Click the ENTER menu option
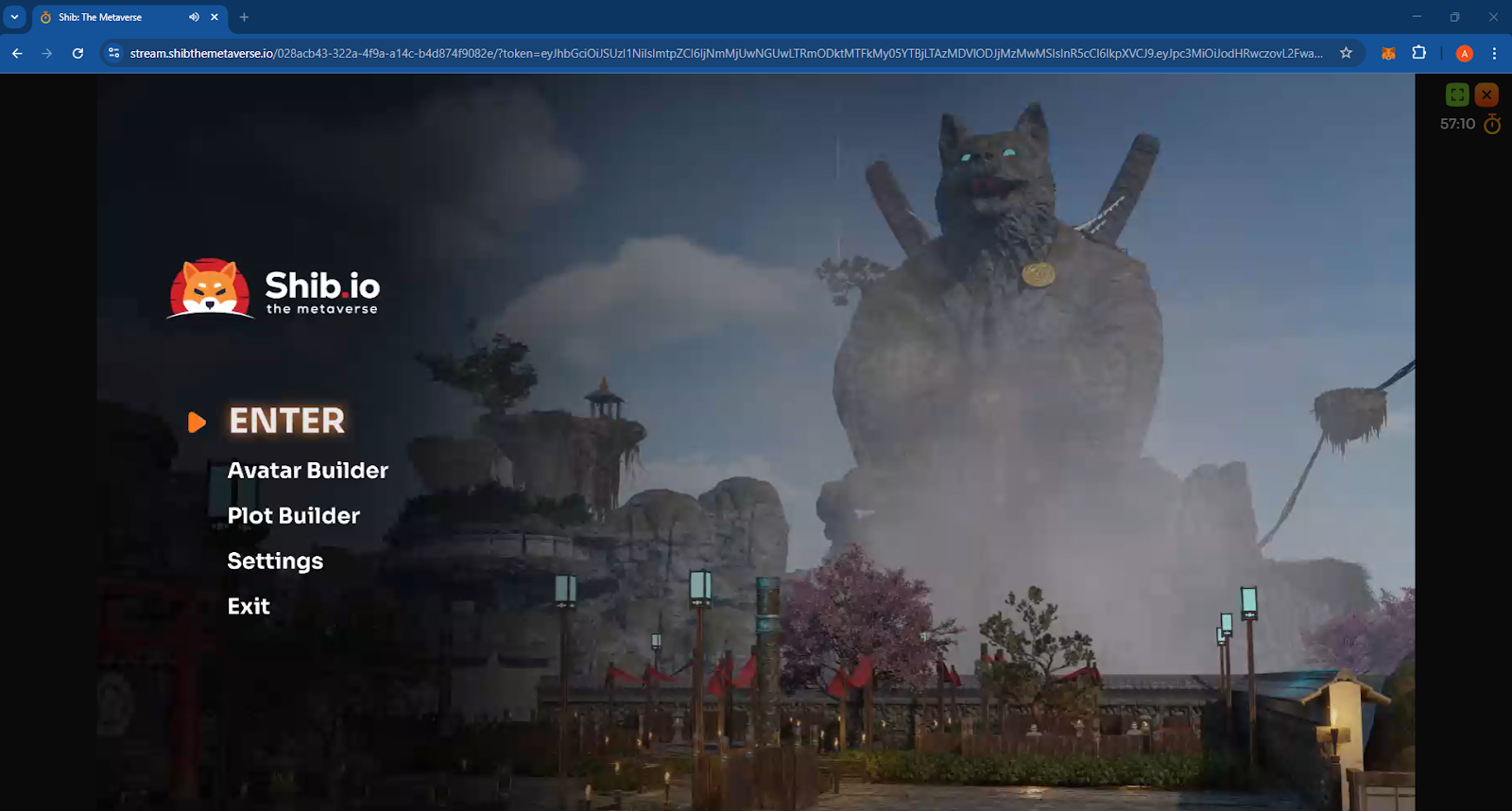 point(287,421)
